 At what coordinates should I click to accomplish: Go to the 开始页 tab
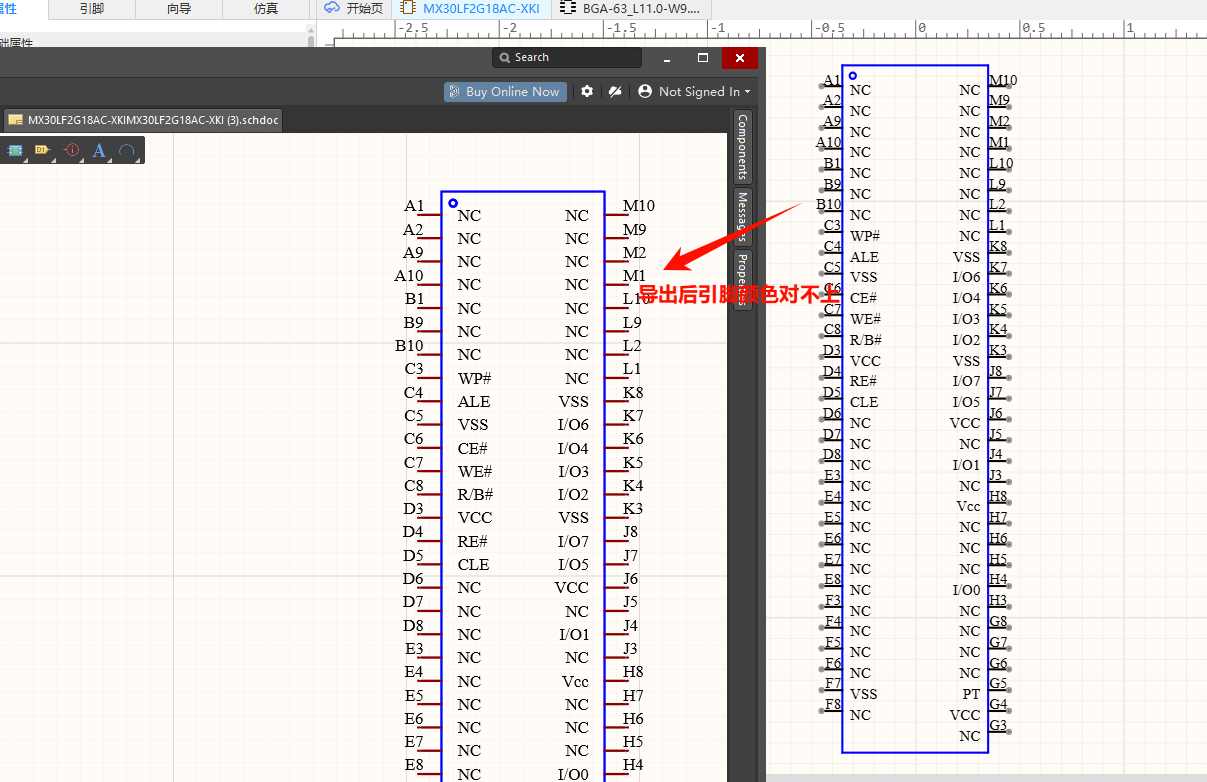click(x=354, y=8)
